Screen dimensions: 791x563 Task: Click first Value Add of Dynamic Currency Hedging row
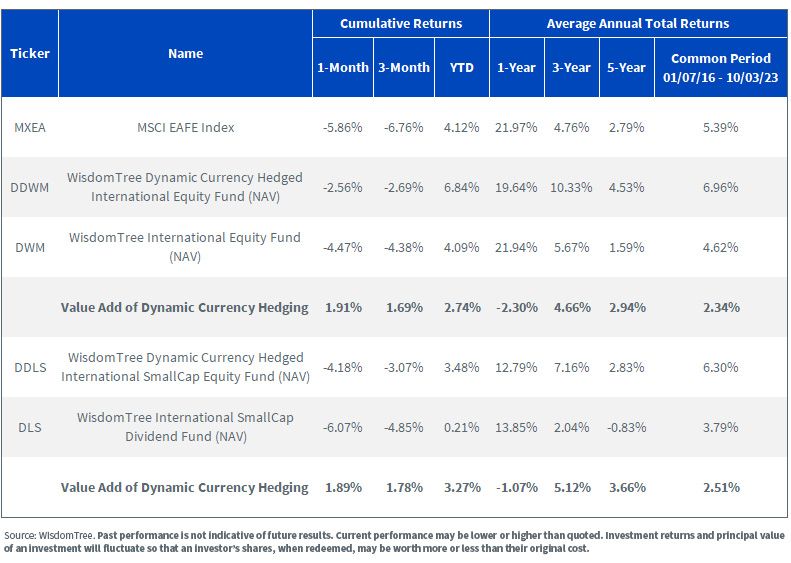tap(395, 307)
